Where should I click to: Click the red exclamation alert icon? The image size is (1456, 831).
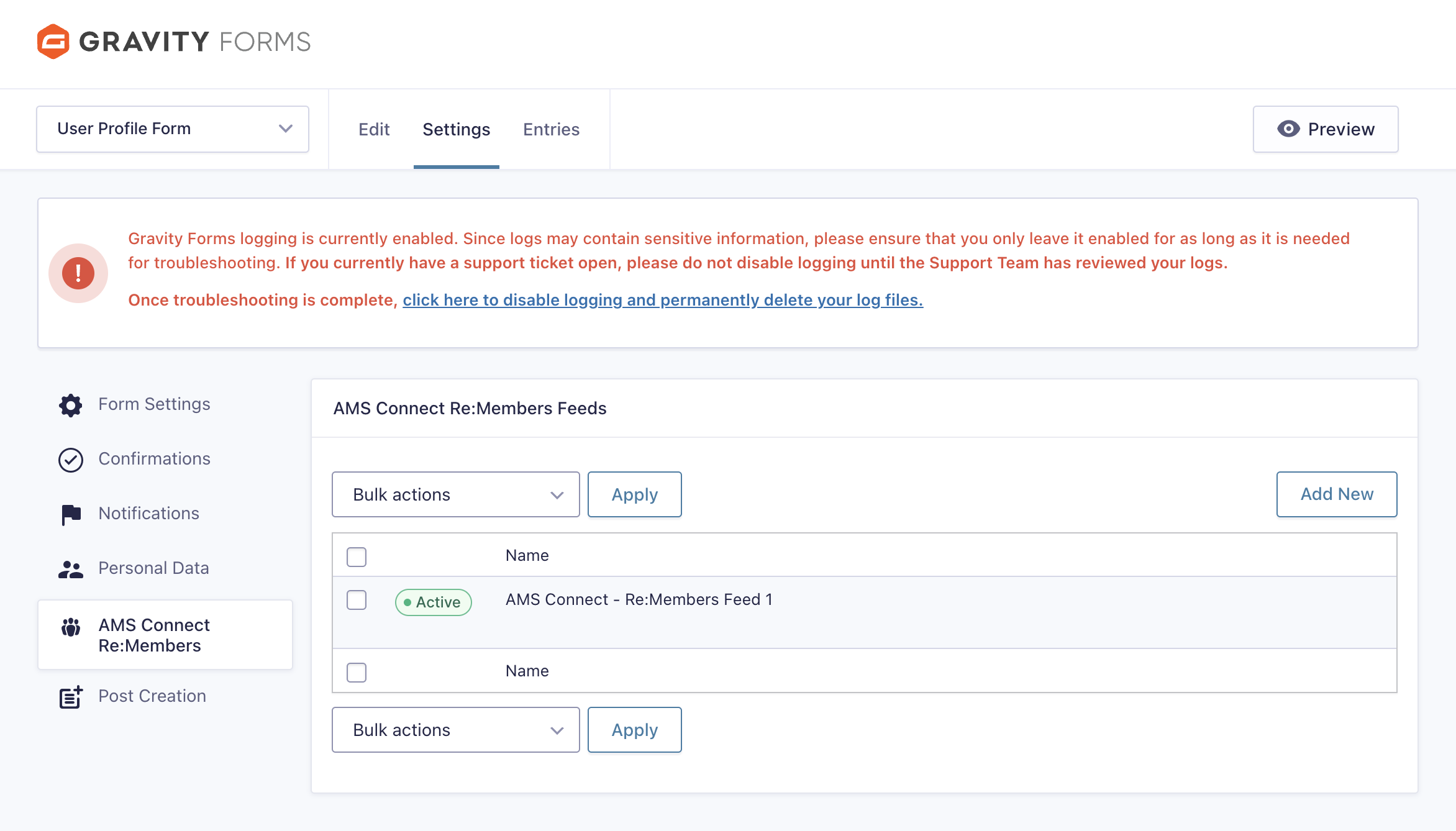[x=78, y=273]
